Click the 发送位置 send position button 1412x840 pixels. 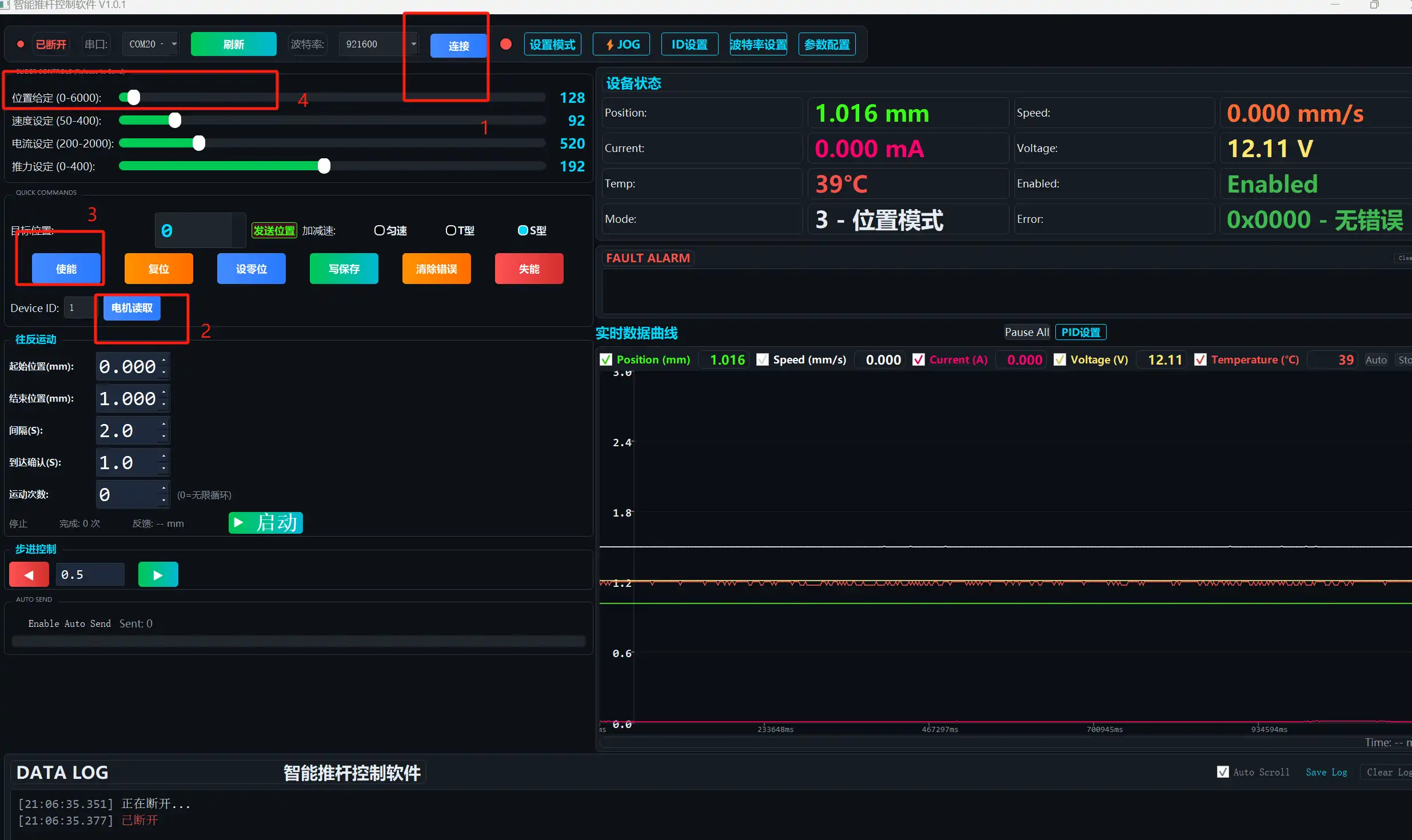click(x=274, y=230)
